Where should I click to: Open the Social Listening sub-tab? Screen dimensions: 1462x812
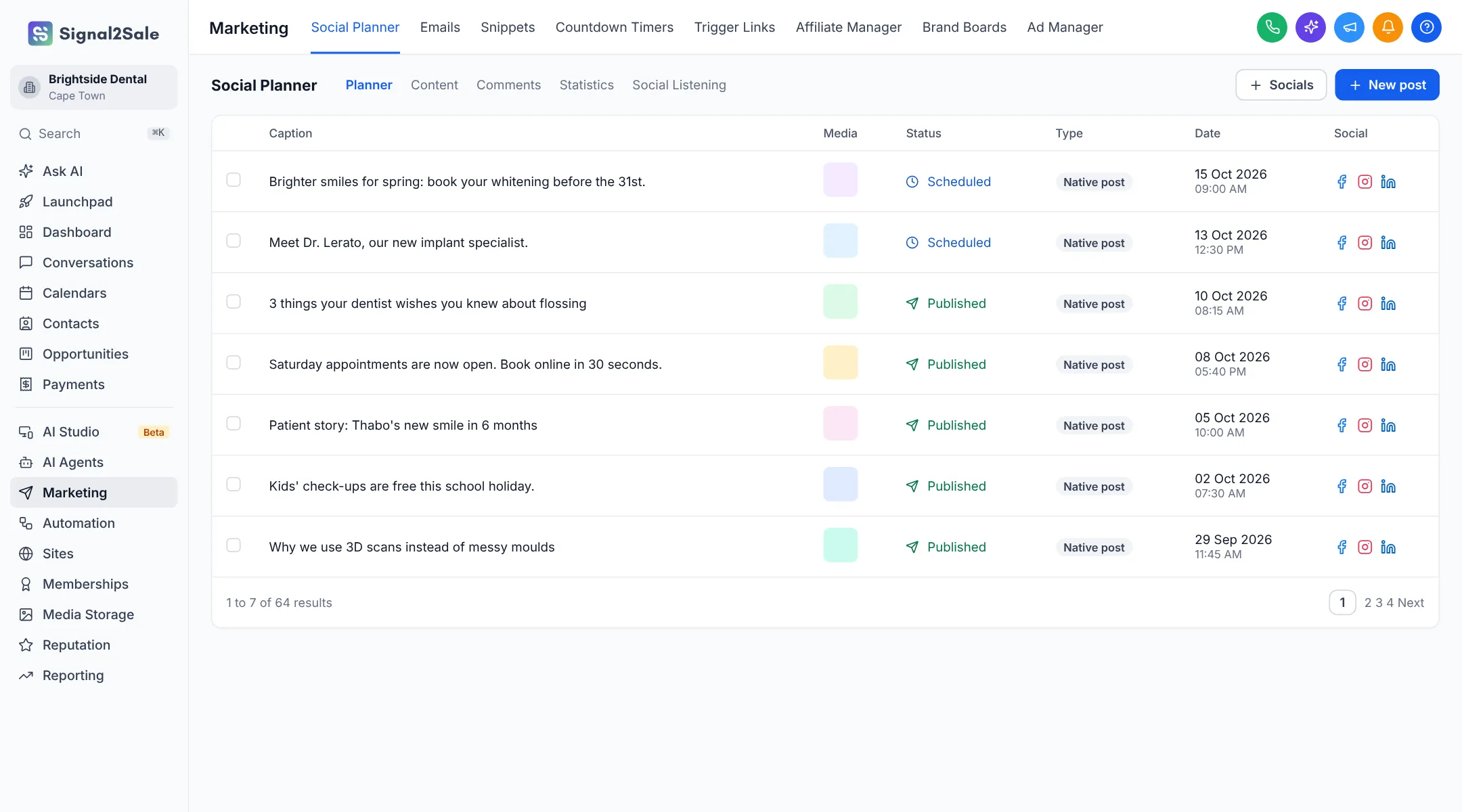point(679,85)
